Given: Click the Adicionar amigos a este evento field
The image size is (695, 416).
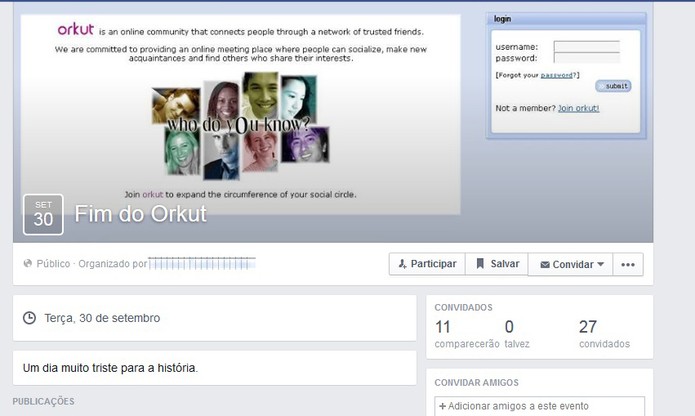Looking at the screenshot, I should point(539,406).
